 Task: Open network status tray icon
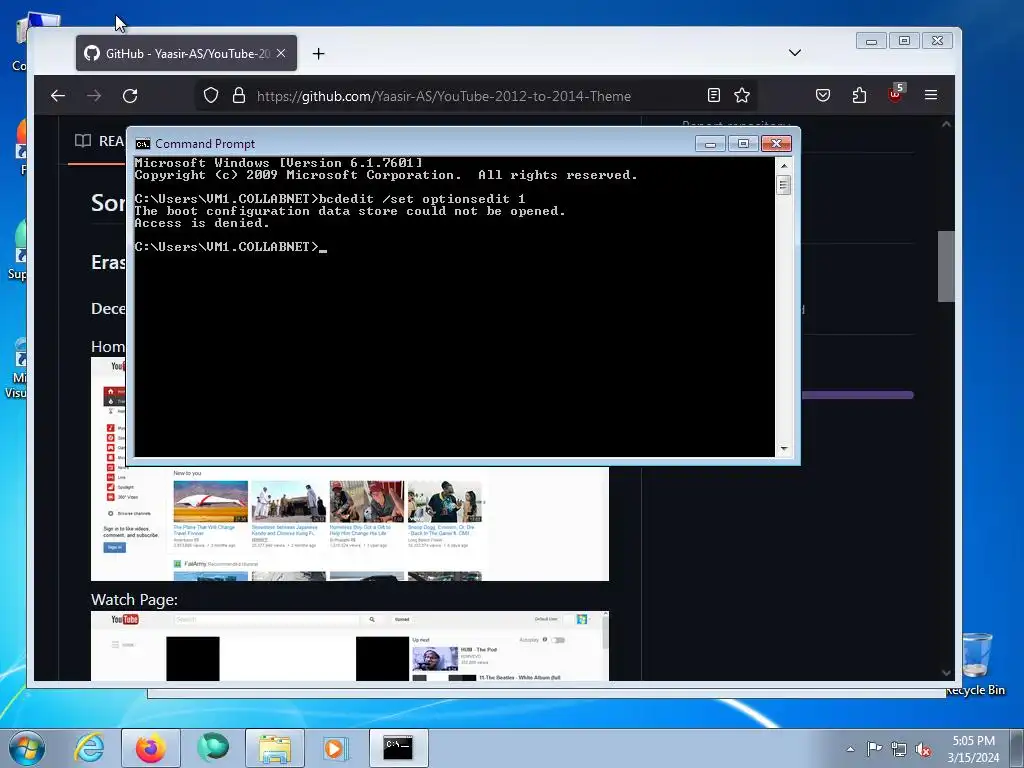pos(899,749)
